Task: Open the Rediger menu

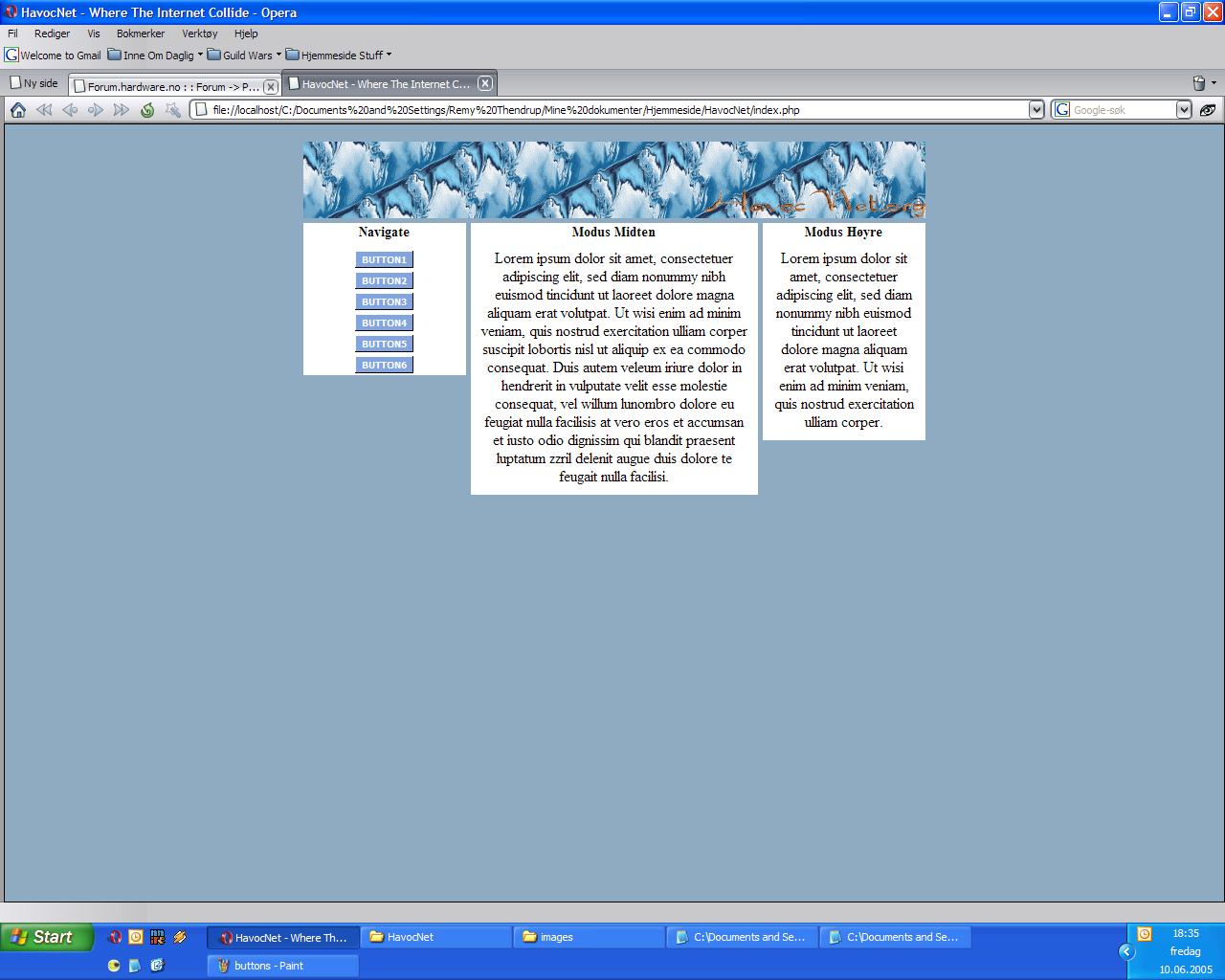Action: (52, 33)
